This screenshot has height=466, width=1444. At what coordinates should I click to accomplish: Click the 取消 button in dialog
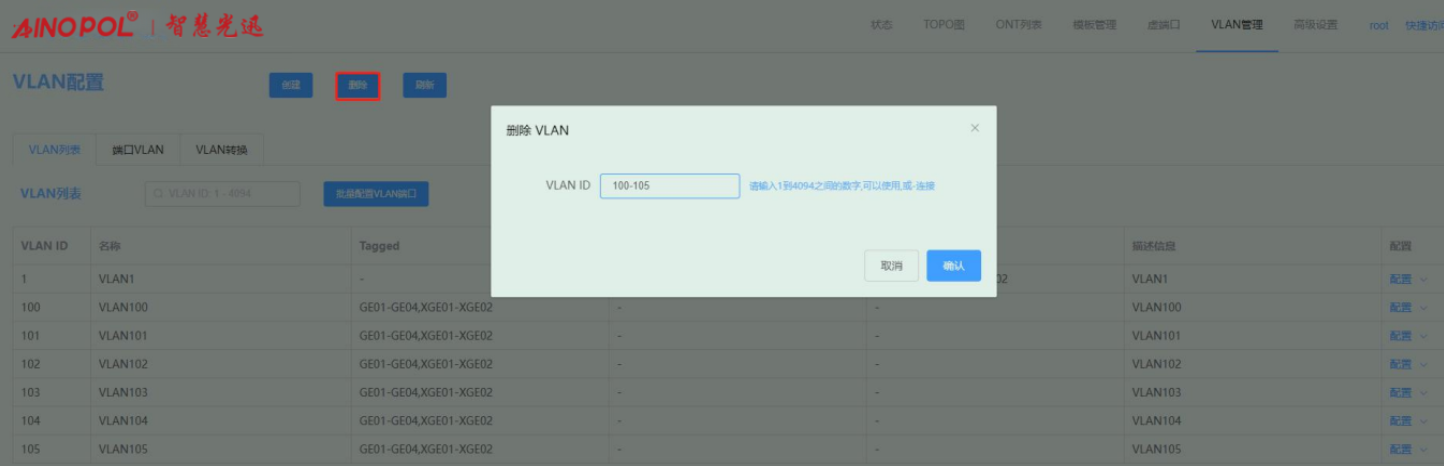click(x=891, y=266)
